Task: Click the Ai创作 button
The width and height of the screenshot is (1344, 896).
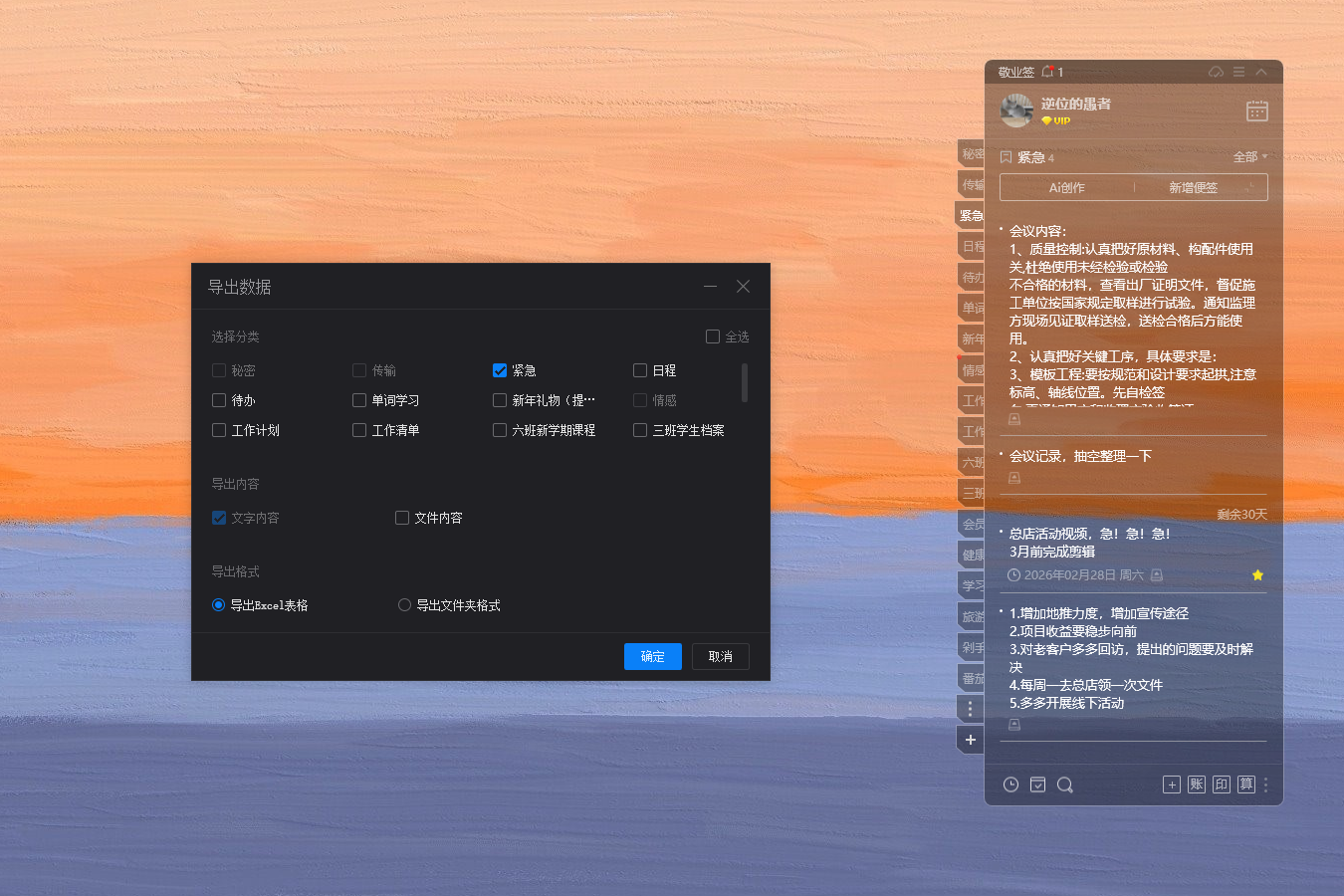Action: pos(1065,187)
